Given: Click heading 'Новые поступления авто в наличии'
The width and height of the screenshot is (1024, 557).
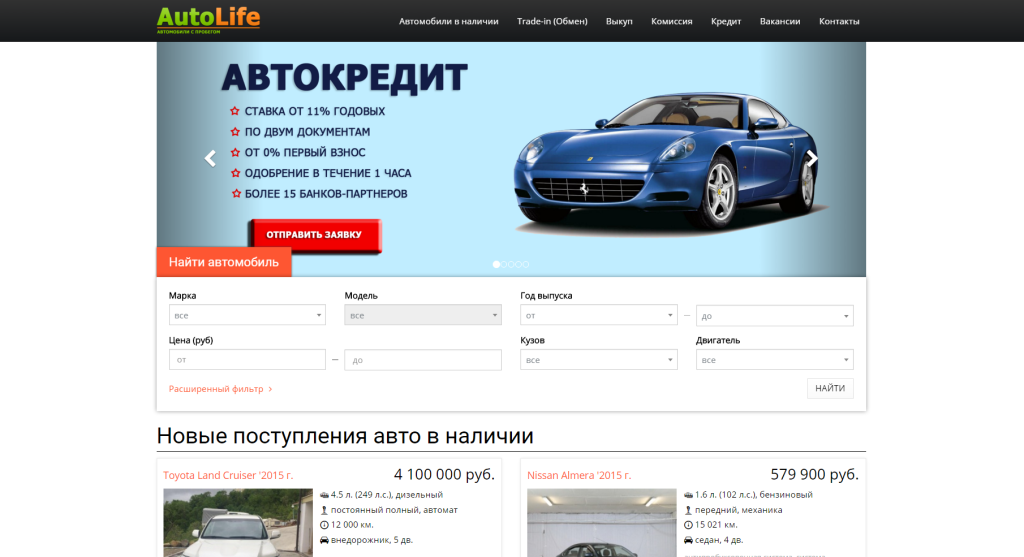Looking at the screenshot, I should coord(345,436).
